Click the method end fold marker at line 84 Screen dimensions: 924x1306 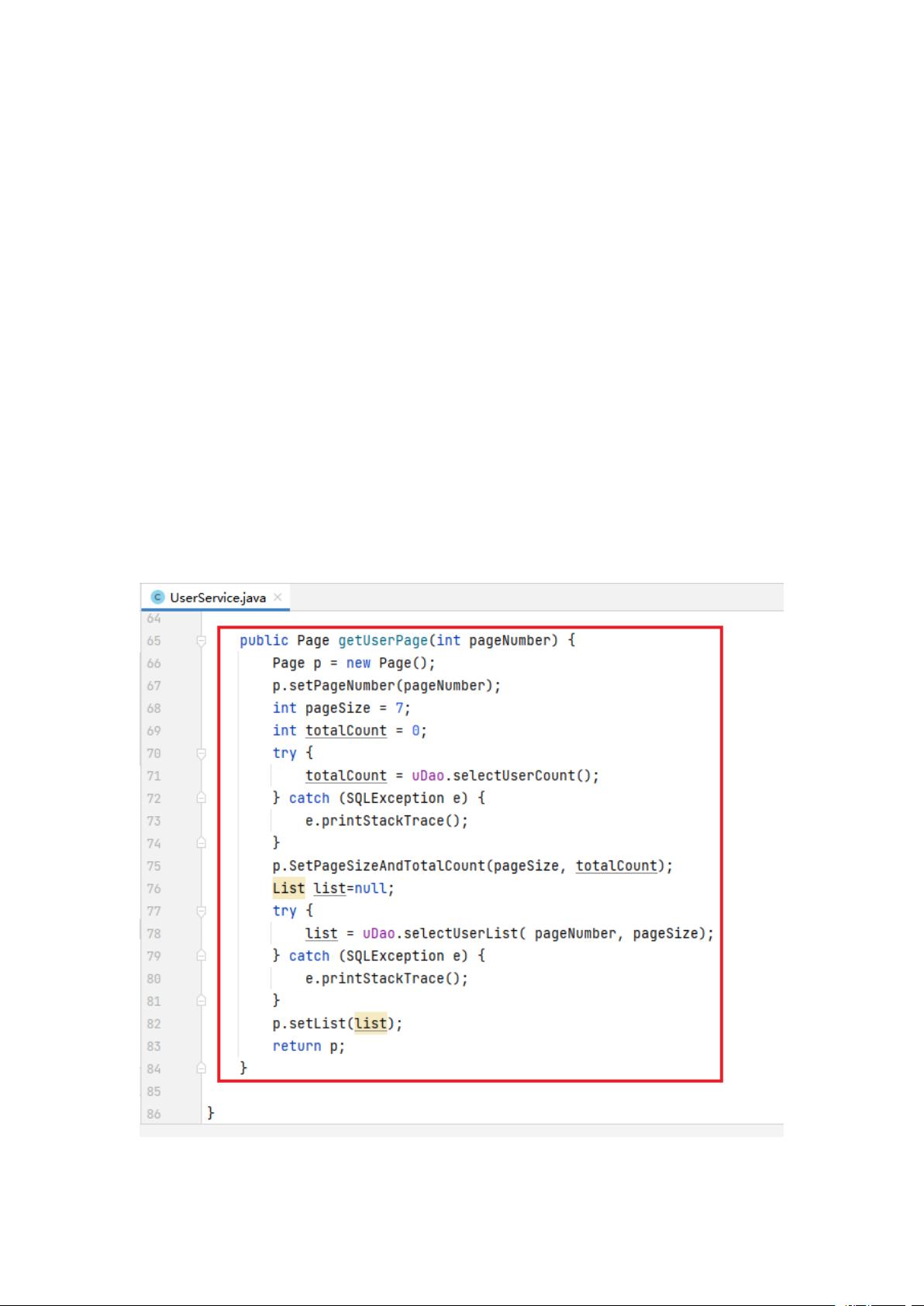coord(202,1068)
